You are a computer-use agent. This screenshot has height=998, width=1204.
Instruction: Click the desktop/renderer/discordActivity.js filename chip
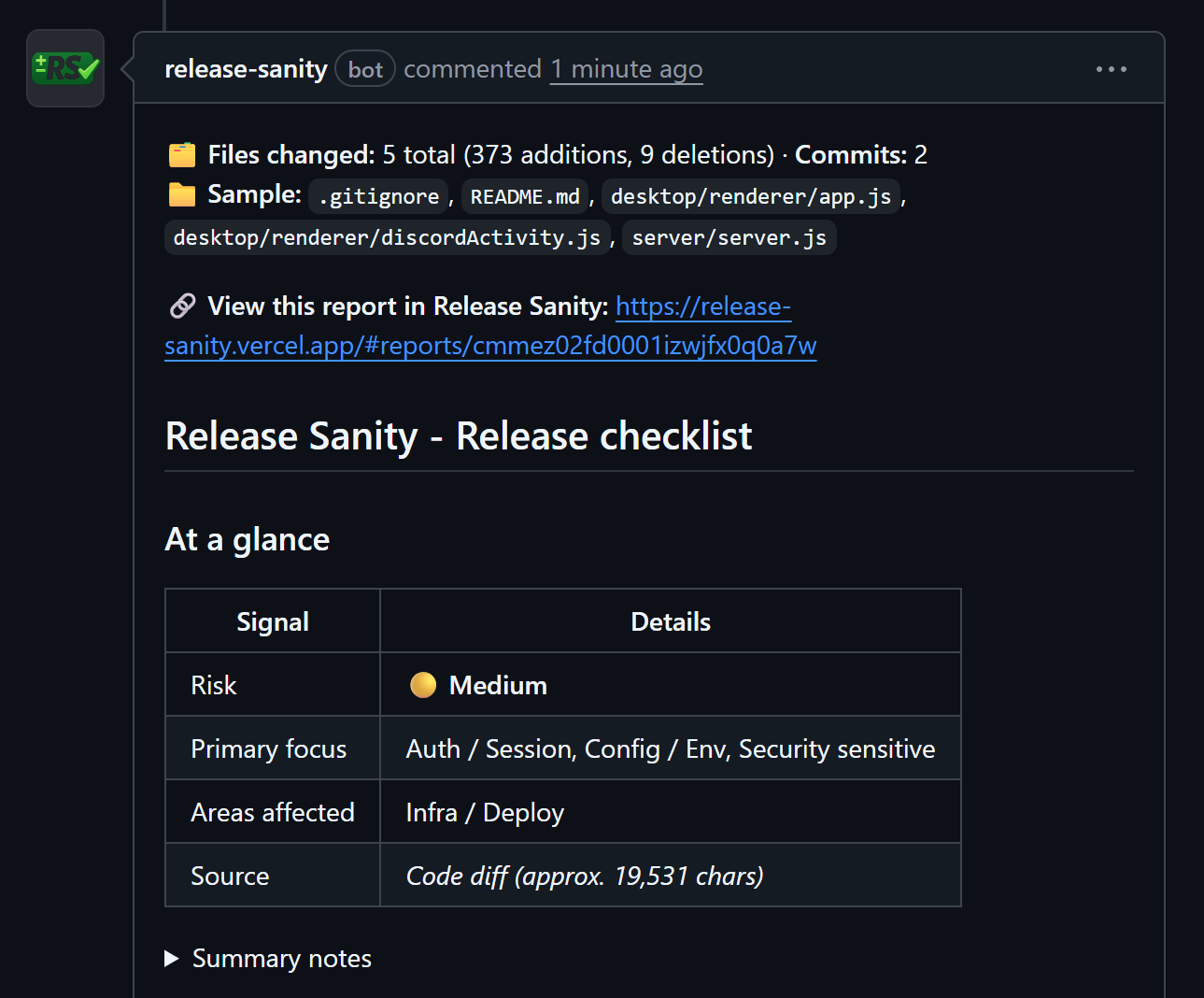pos(387,236)
